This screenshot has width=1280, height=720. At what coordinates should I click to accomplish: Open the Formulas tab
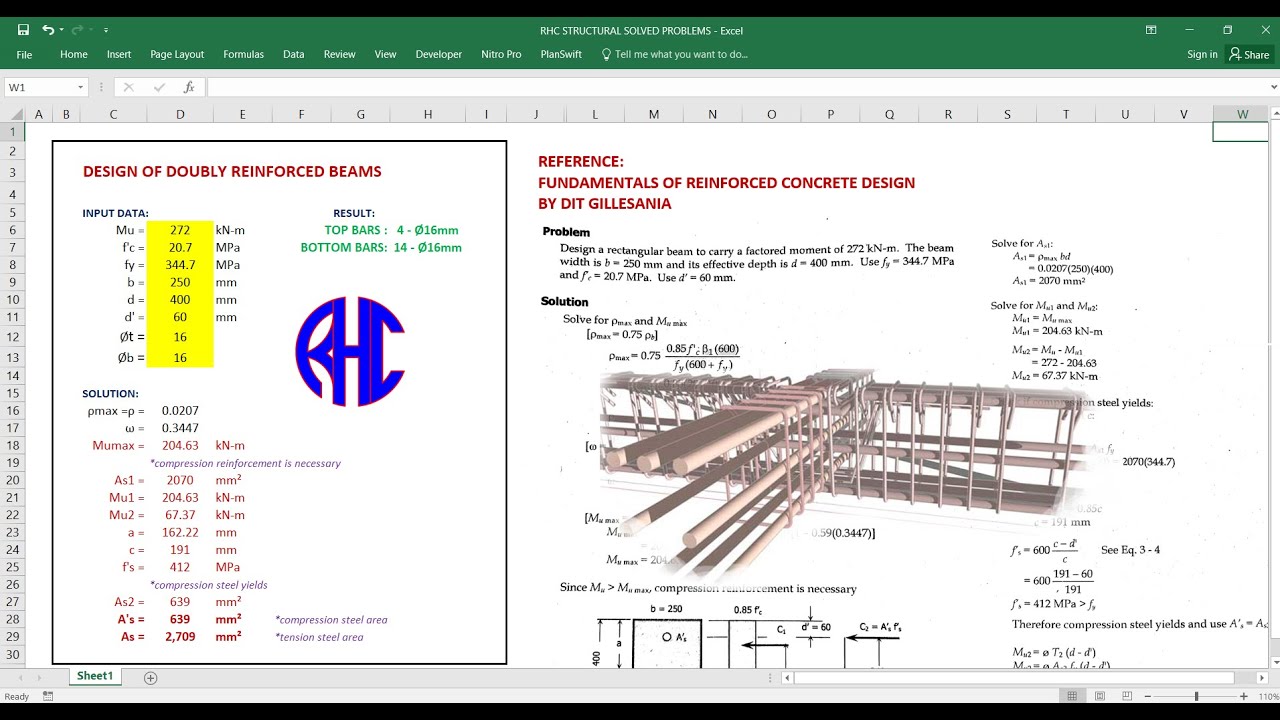243,54
